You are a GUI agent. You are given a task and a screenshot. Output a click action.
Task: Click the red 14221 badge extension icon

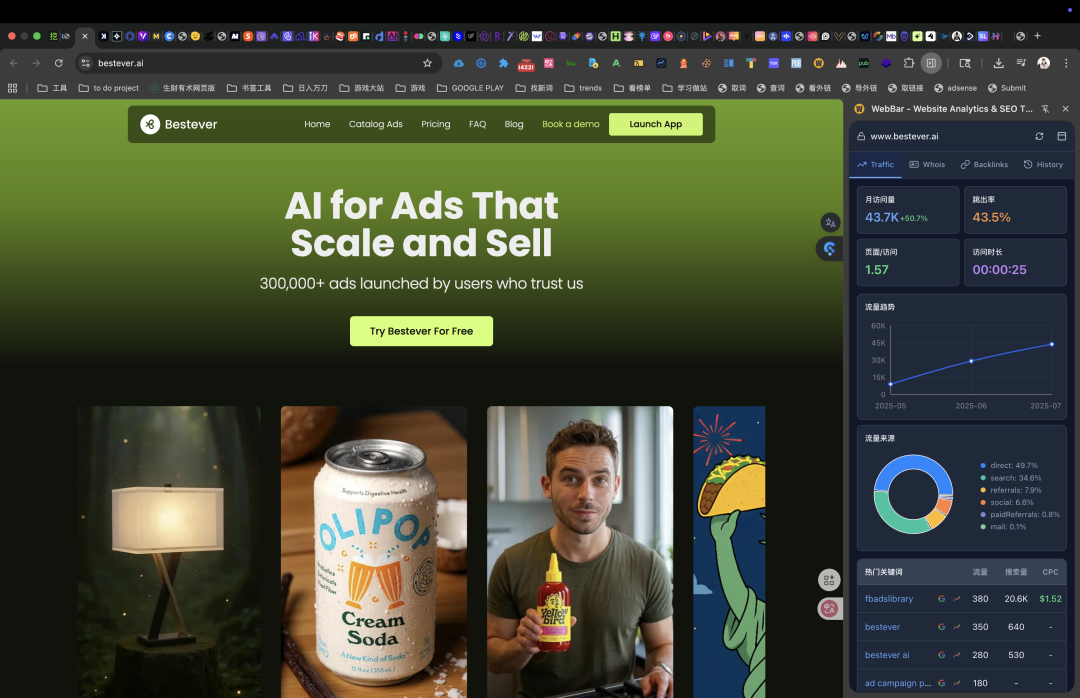point(526,64)
